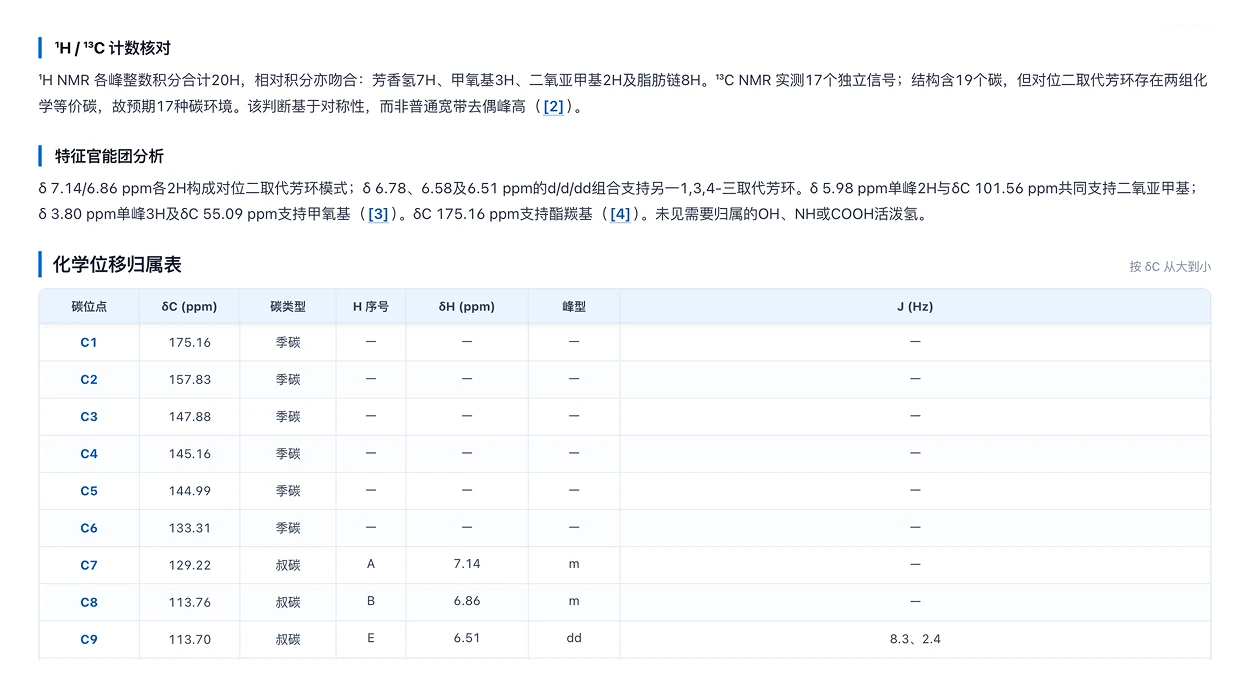Click the δC (ppm) column header
Screen dimensions: 1240x700
(x=189, y=307)
